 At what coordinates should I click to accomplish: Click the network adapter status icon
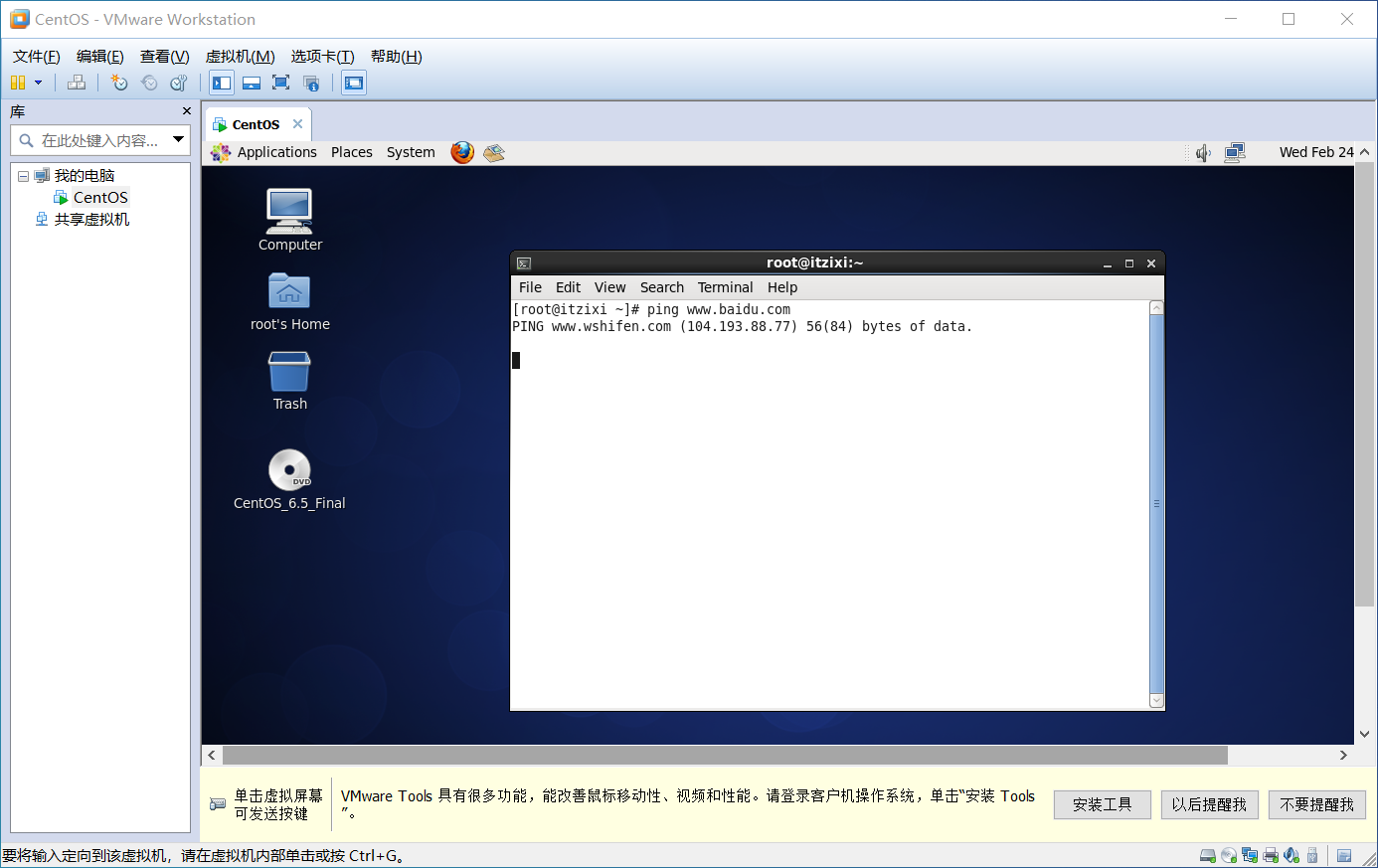tap(1250, 855)
